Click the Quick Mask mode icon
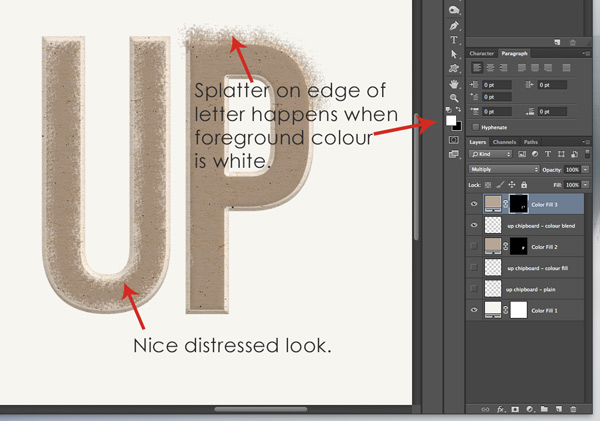600x421 pixels. pos(454,140)
